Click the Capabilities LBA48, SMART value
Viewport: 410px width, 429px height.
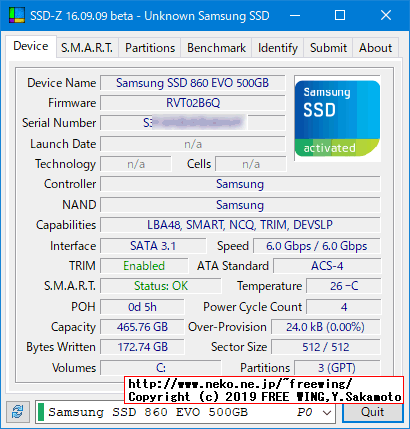240,225
